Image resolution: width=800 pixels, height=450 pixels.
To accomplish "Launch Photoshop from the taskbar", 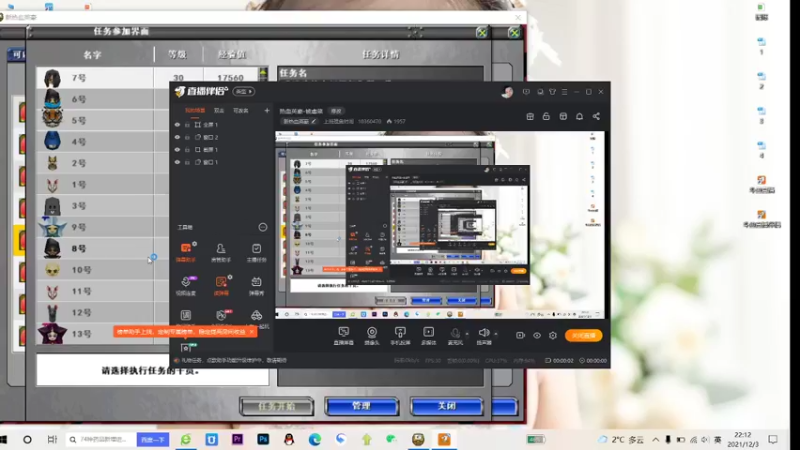I will click(x=263, y=439).
